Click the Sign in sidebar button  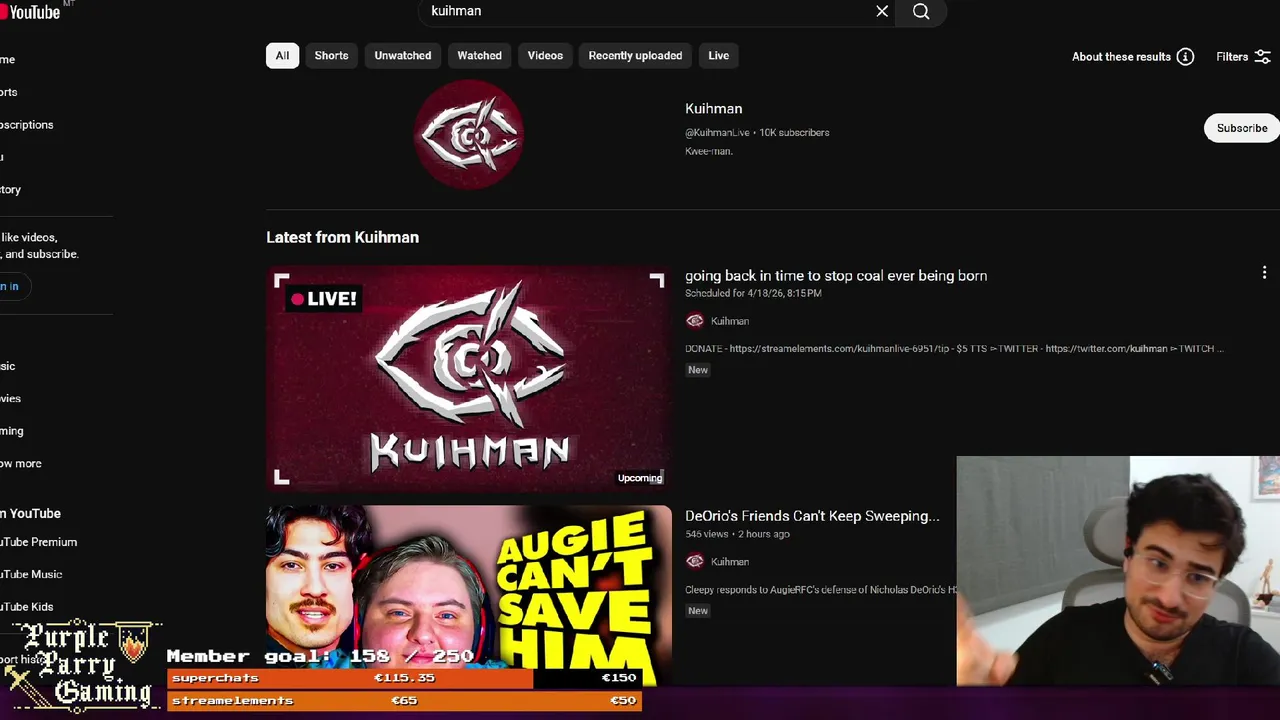pyautogui.click(x=14, y=287)
